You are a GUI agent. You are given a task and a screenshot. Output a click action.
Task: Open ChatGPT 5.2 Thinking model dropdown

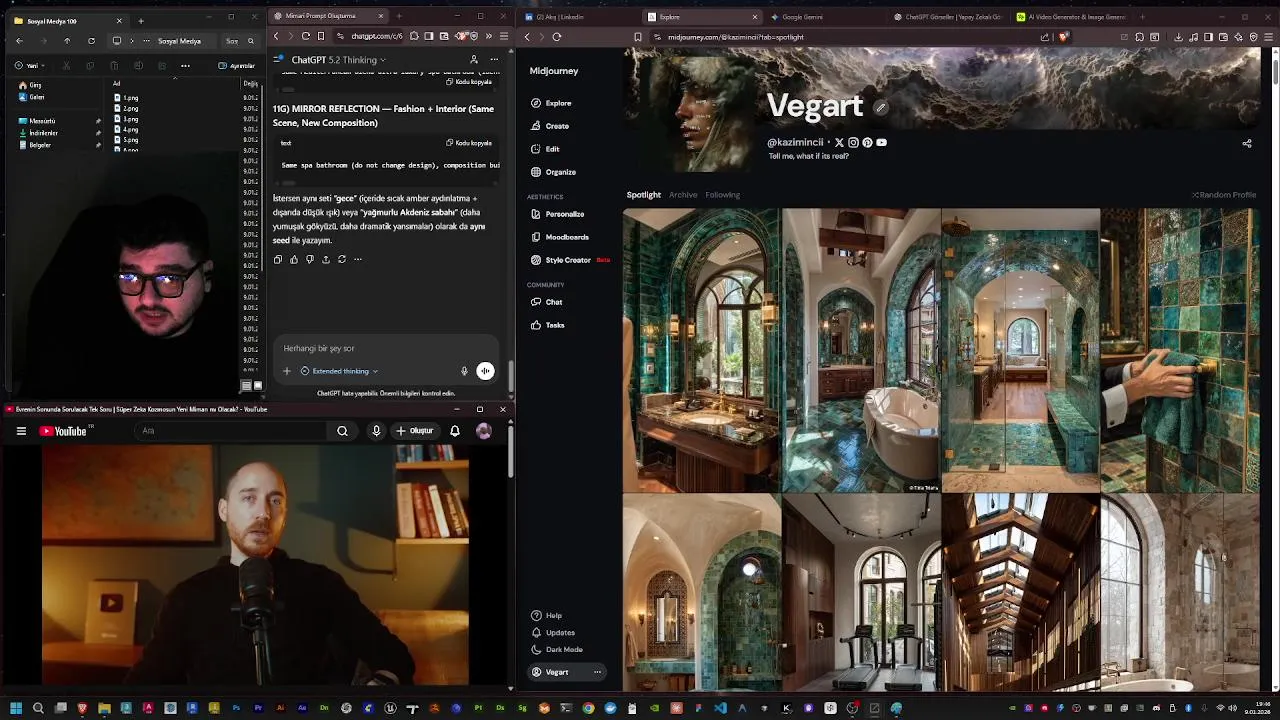[339, 60]
